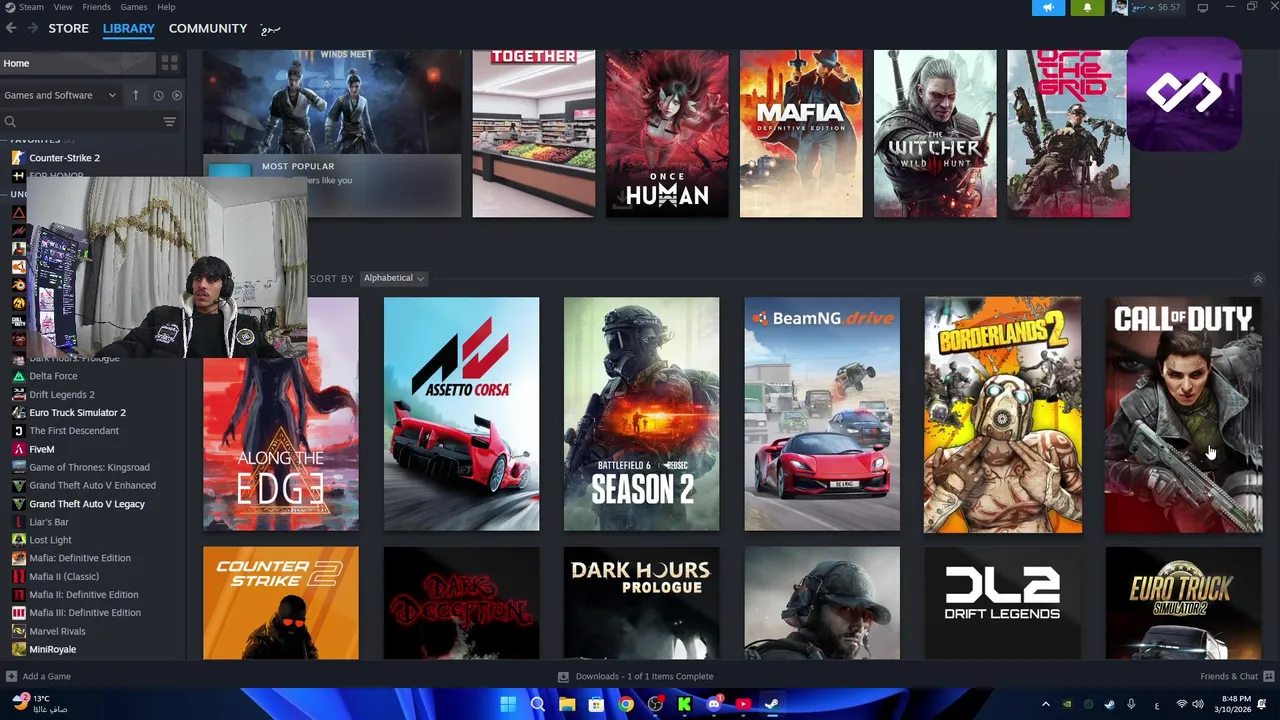Toggle the recent activity clock filter
Image resolution: width=1280 pixels, height=720 pixels.
[158, 95]
